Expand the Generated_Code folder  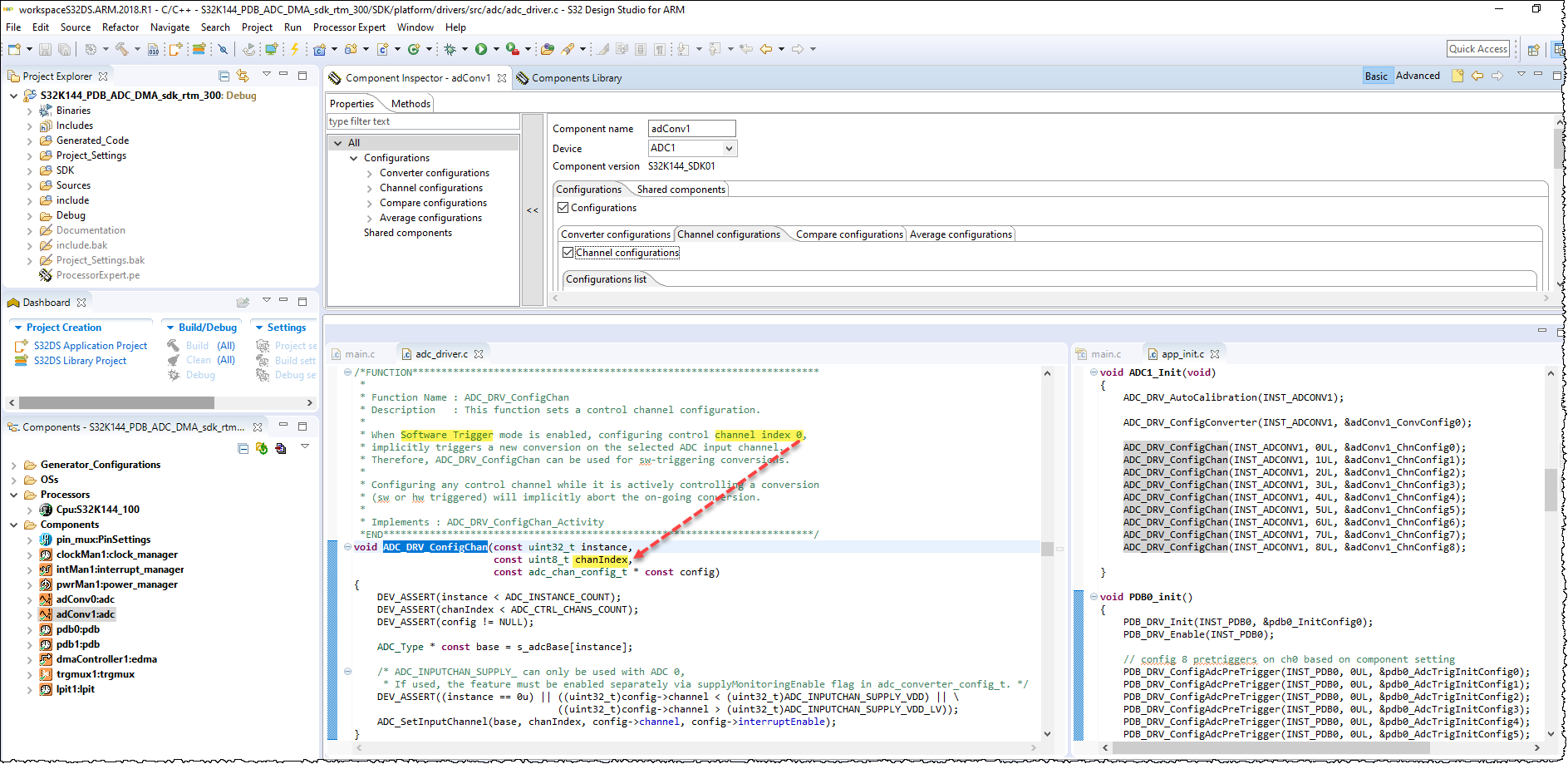point(30,141)
